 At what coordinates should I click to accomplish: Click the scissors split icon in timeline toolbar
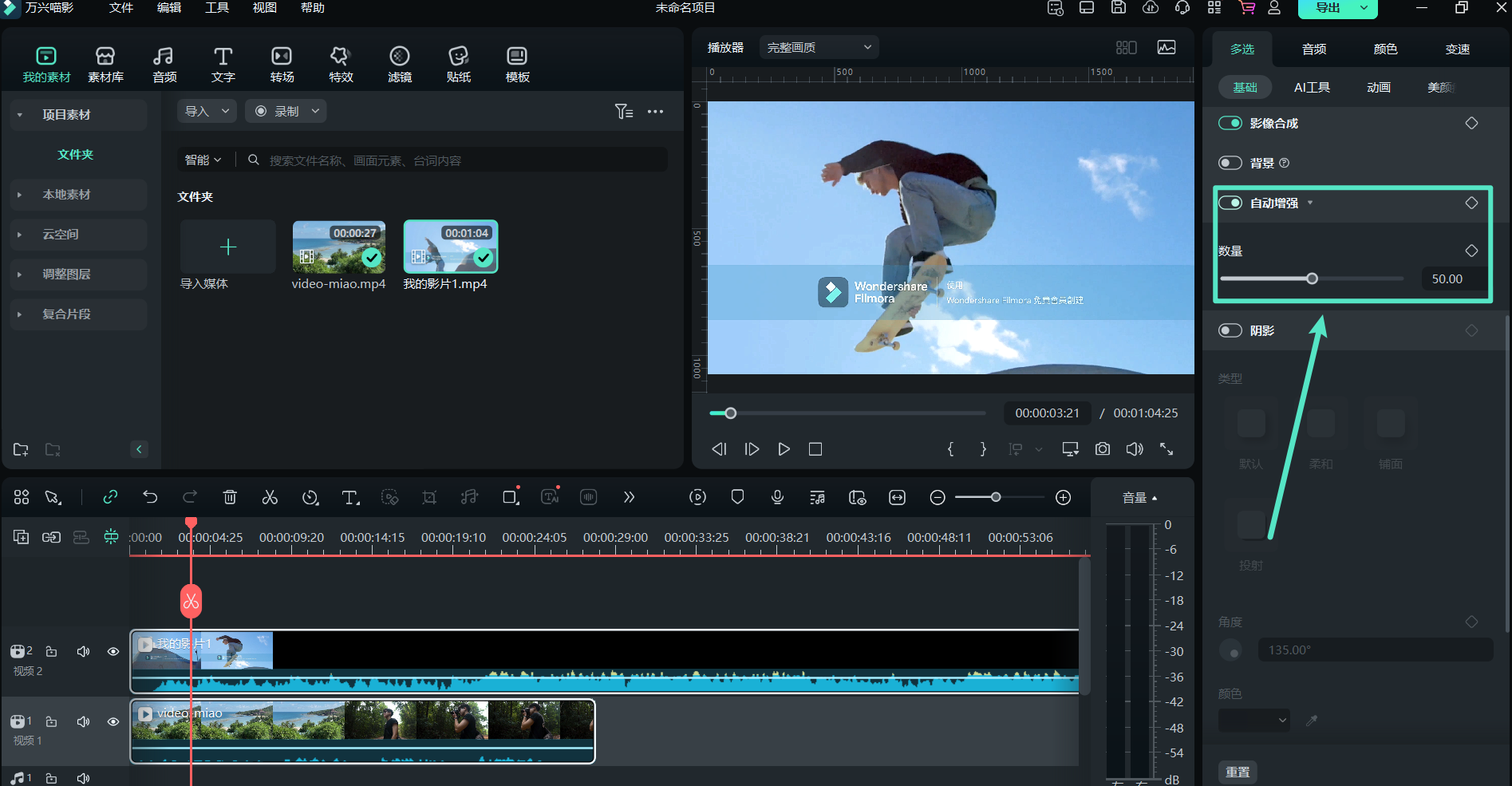pos(270,497)
